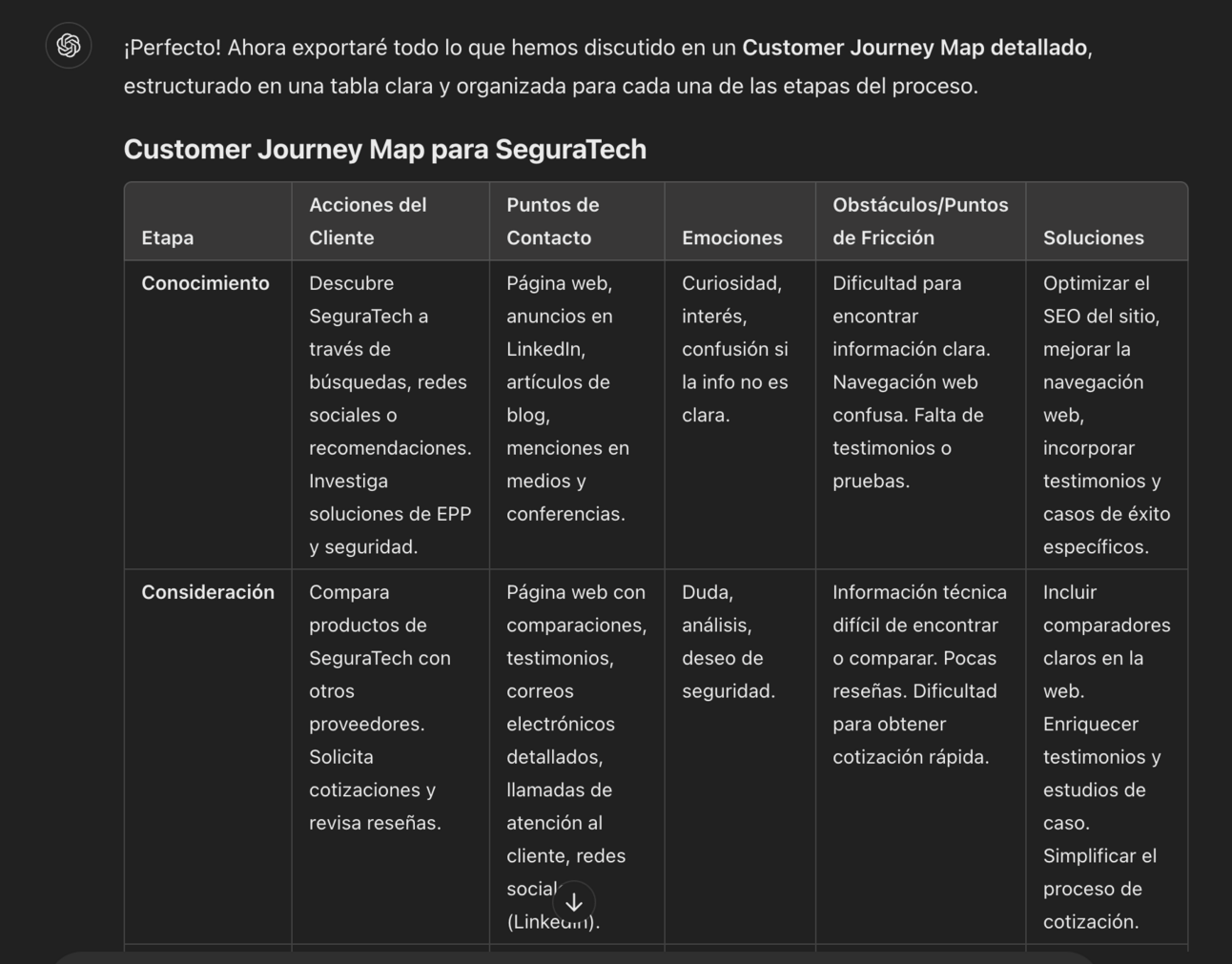The height and width of the screenshot is (964, 1232).
Task: Click the cell 'Optimizar el SEO del sitio'
Action: tap(1106, 415)
